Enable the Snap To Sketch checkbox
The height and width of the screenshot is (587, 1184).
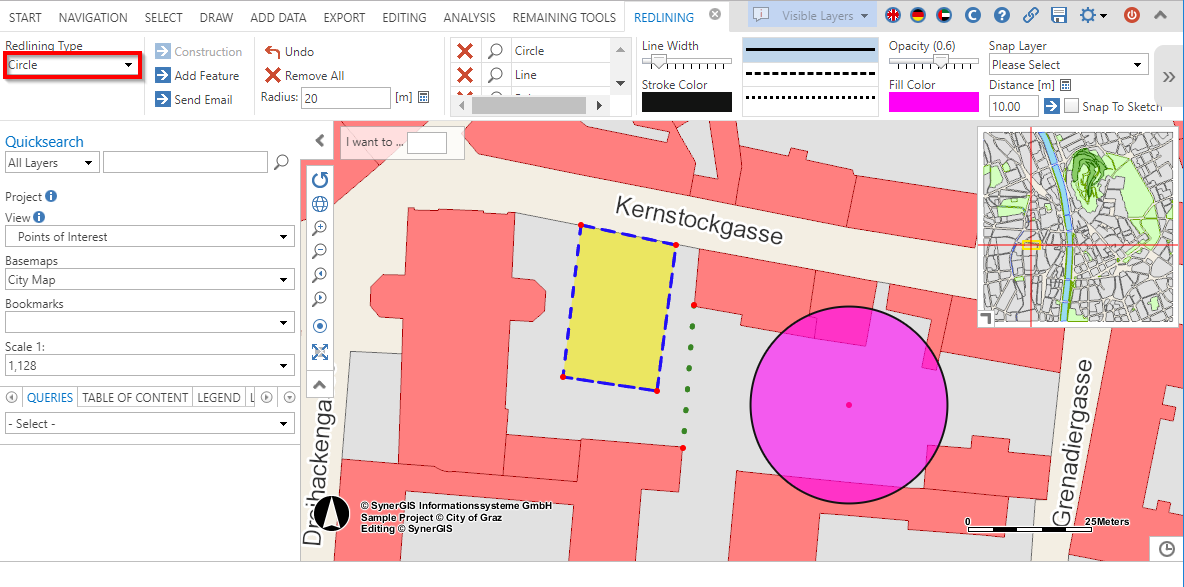[1072, 105]
